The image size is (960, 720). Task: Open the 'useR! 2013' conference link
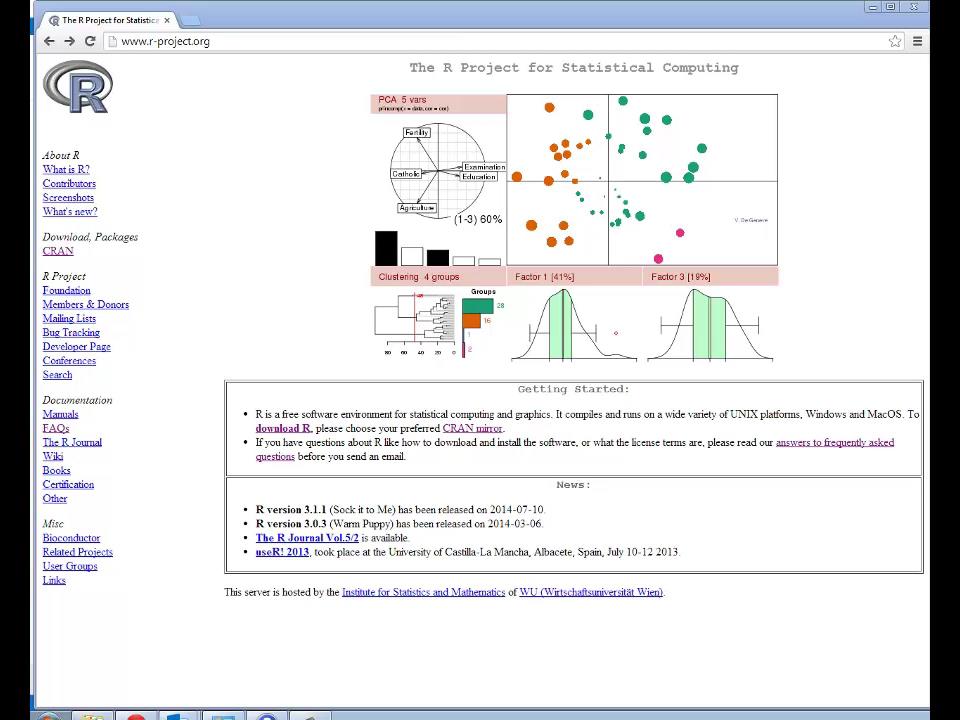(x=281, y=551)
